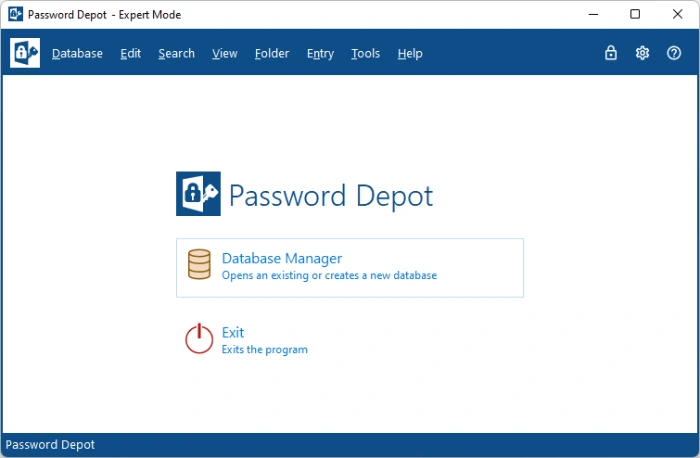
Task: Open the View menu
Action: tap(225, 54)
